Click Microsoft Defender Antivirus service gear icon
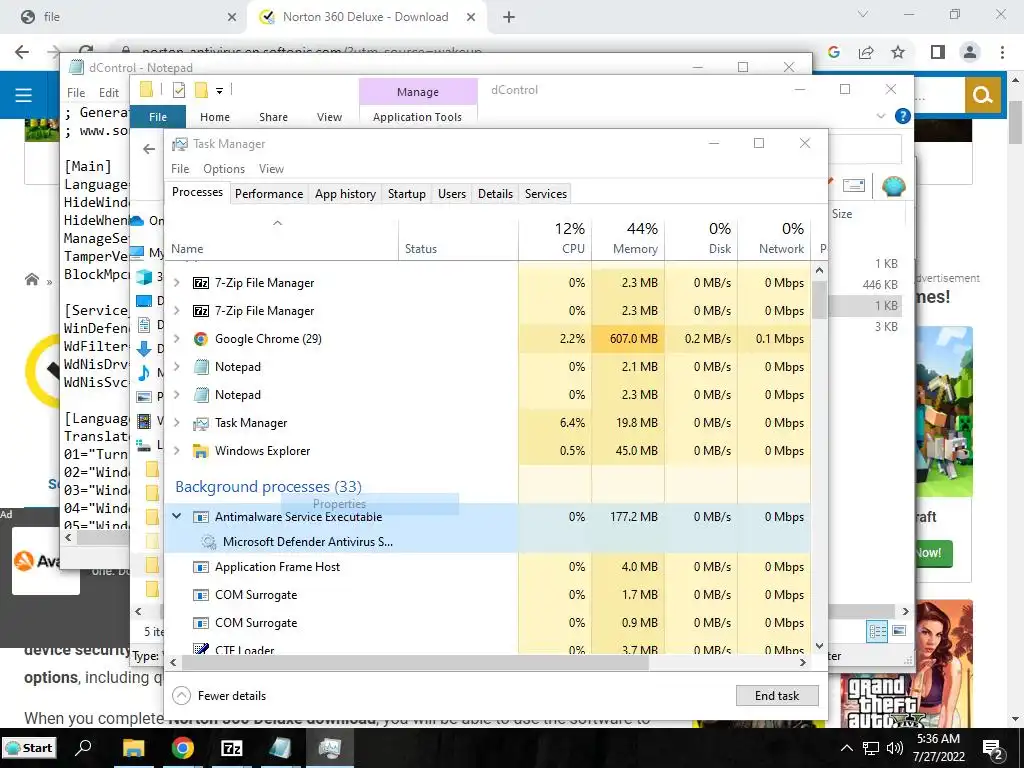The height and width of the screenshot is (768, 1024). tap(209, 542)
